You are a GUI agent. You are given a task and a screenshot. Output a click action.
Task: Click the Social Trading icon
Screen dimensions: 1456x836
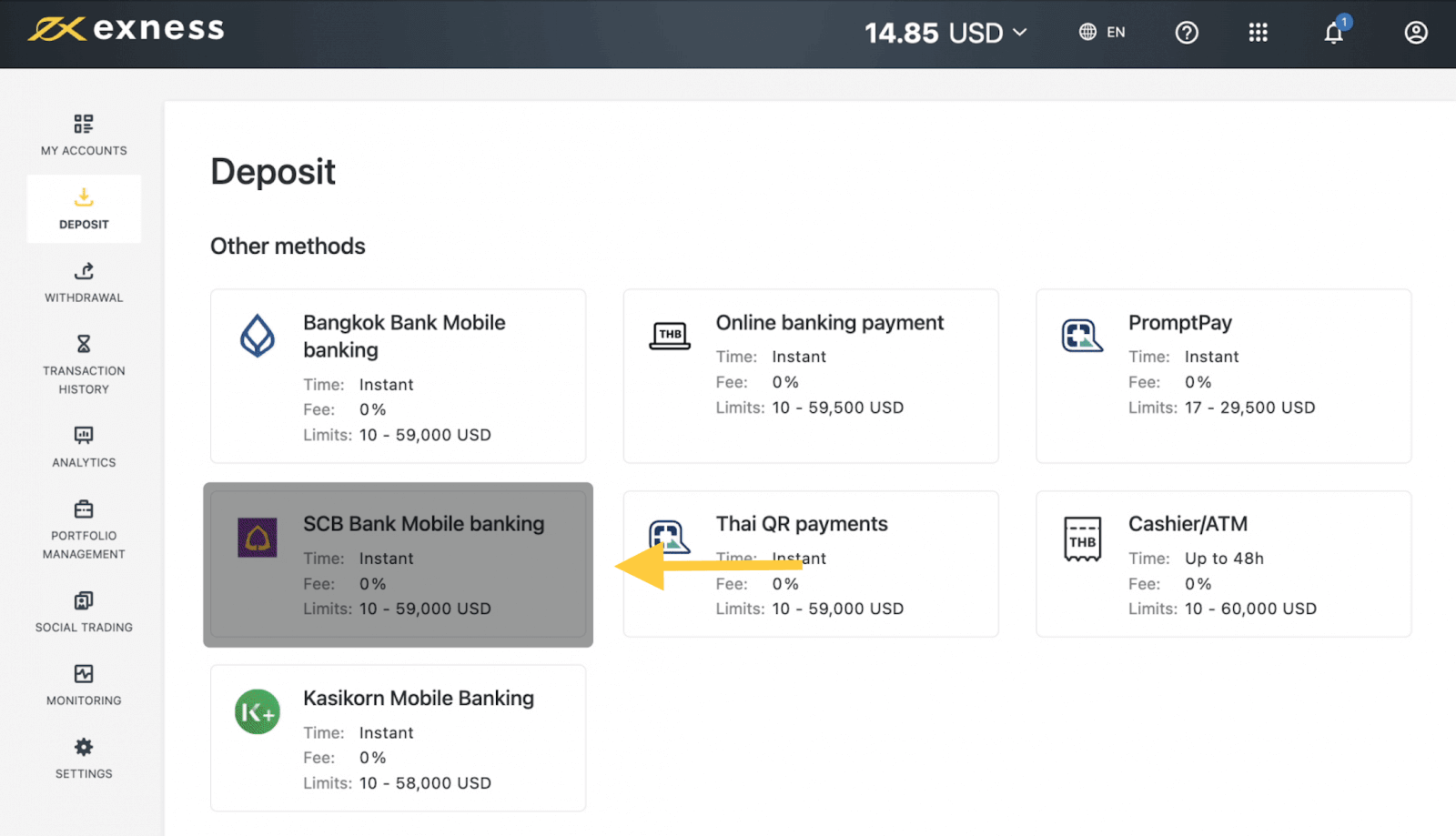point(84,600)
